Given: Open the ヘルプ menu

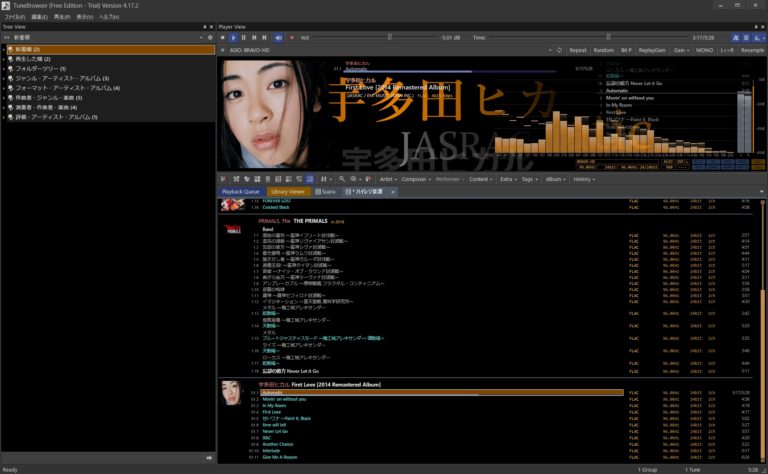Looking at the screenshot, I should tap(109, 17).
